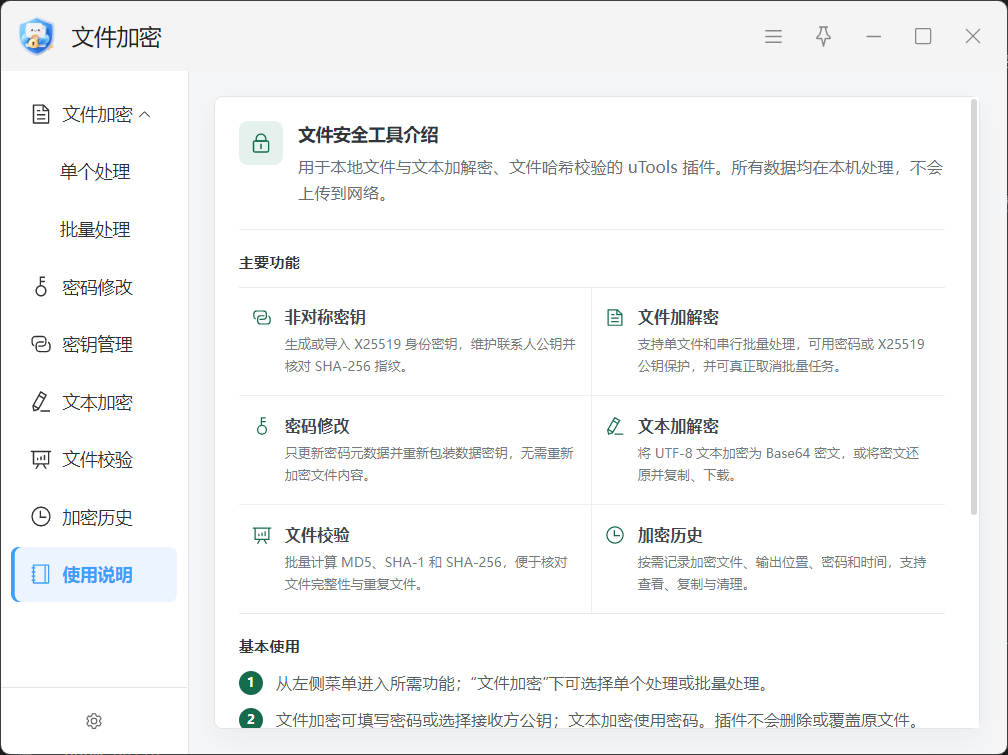Click the 文本加解密 card title
1008x755 pixels.
678,426
